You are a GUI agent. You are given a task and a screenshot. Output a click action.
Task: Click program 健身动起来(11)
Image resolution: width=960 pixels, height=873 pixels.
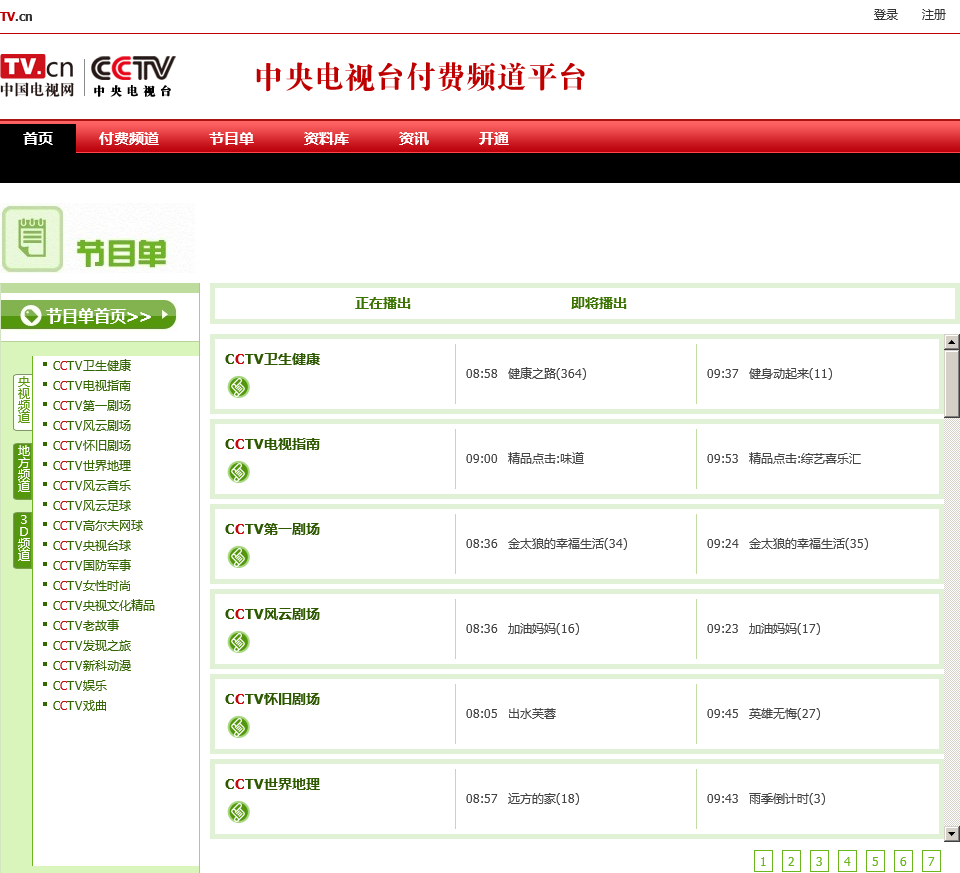tap(790, 373)
